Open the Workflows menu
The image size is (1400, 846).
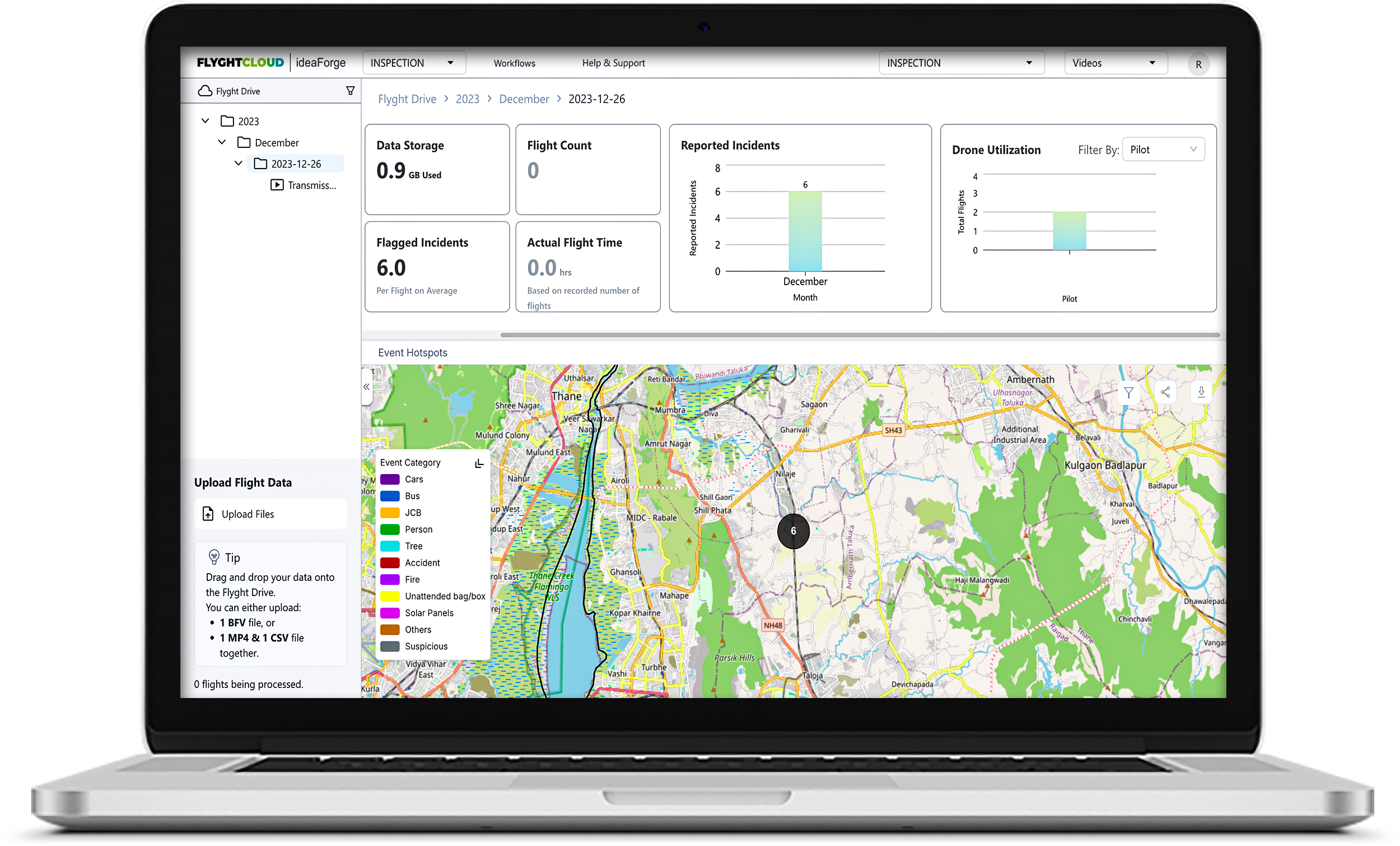click(514, 63)
